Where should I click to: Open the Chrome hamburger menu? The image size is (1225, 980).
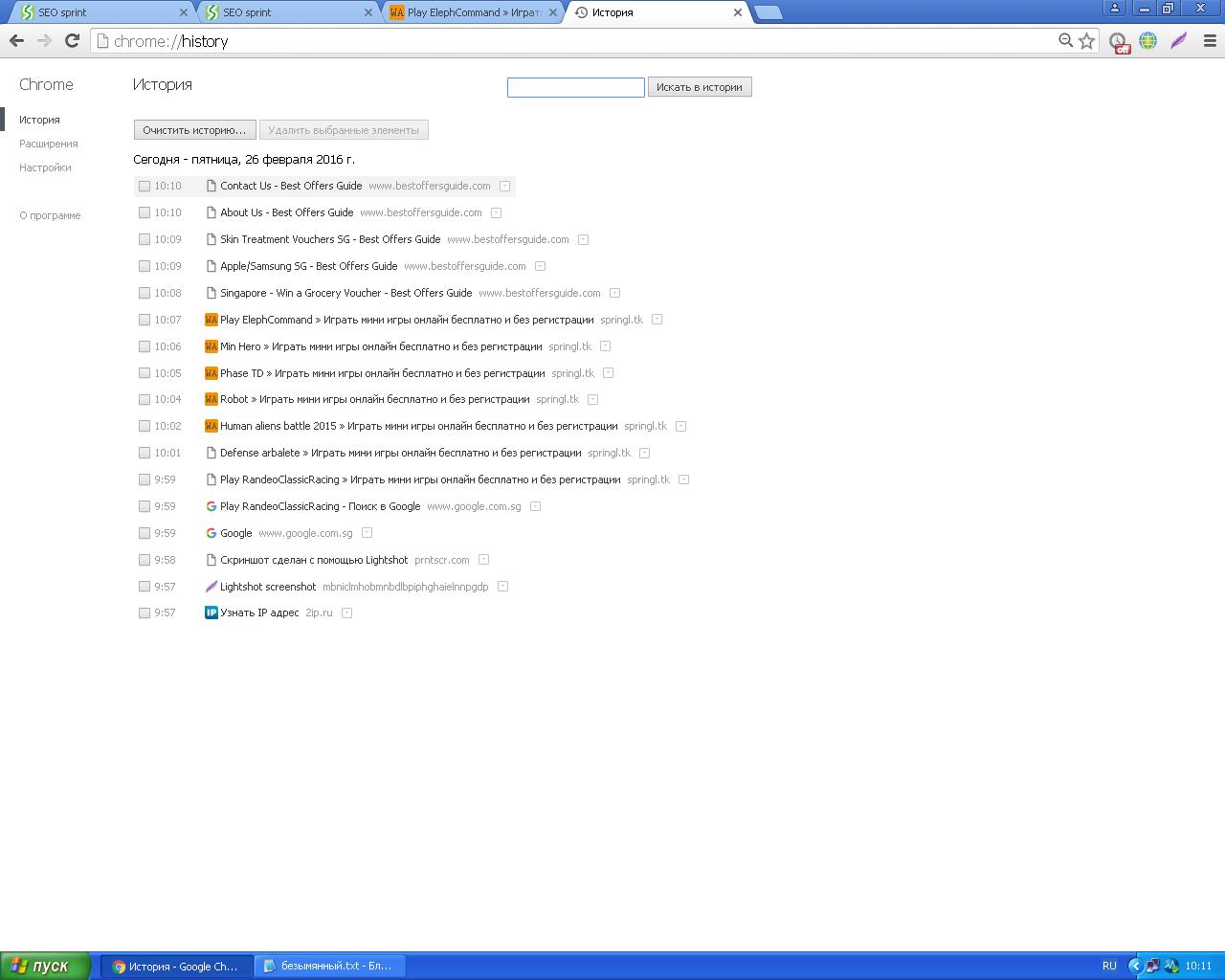tap(1210, 40)
